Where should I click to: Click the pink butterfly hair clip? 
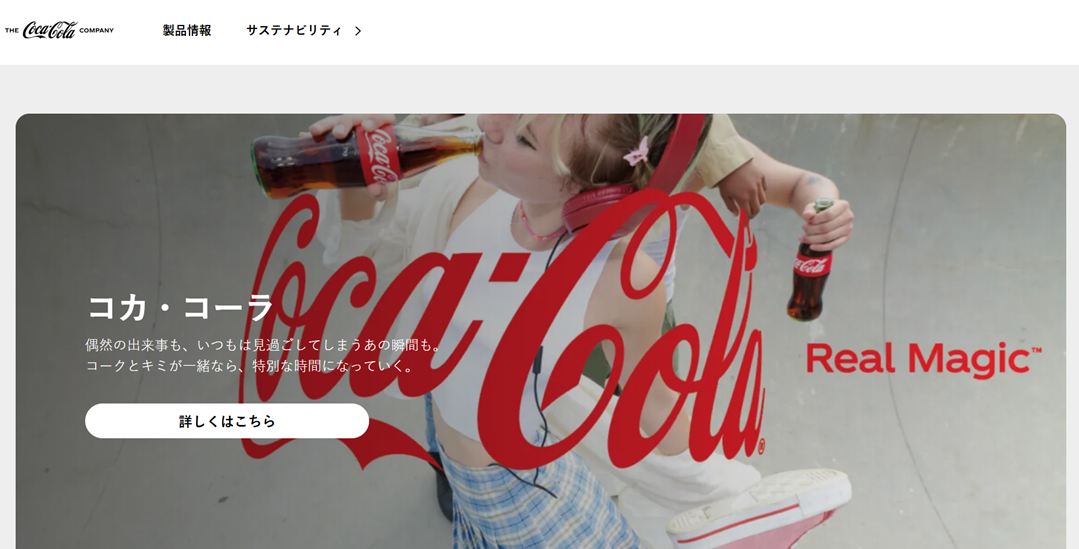[637, 151]
